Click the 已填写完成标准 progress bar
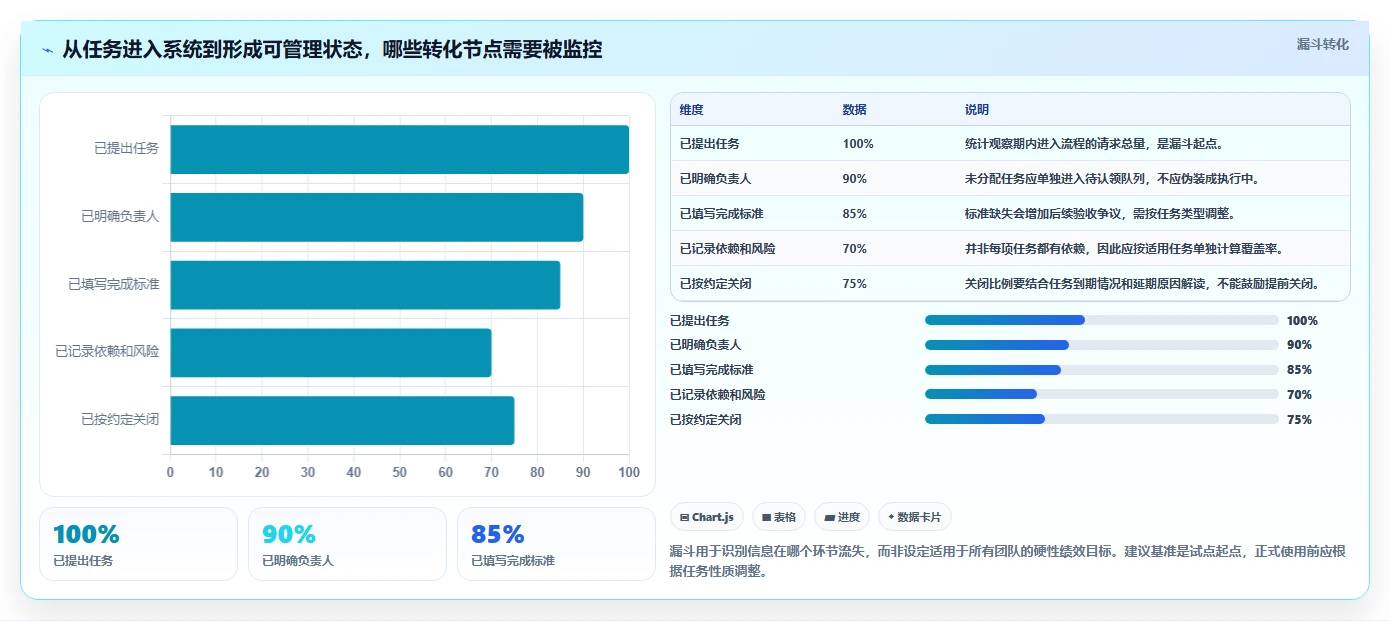 pos(1101,370)
